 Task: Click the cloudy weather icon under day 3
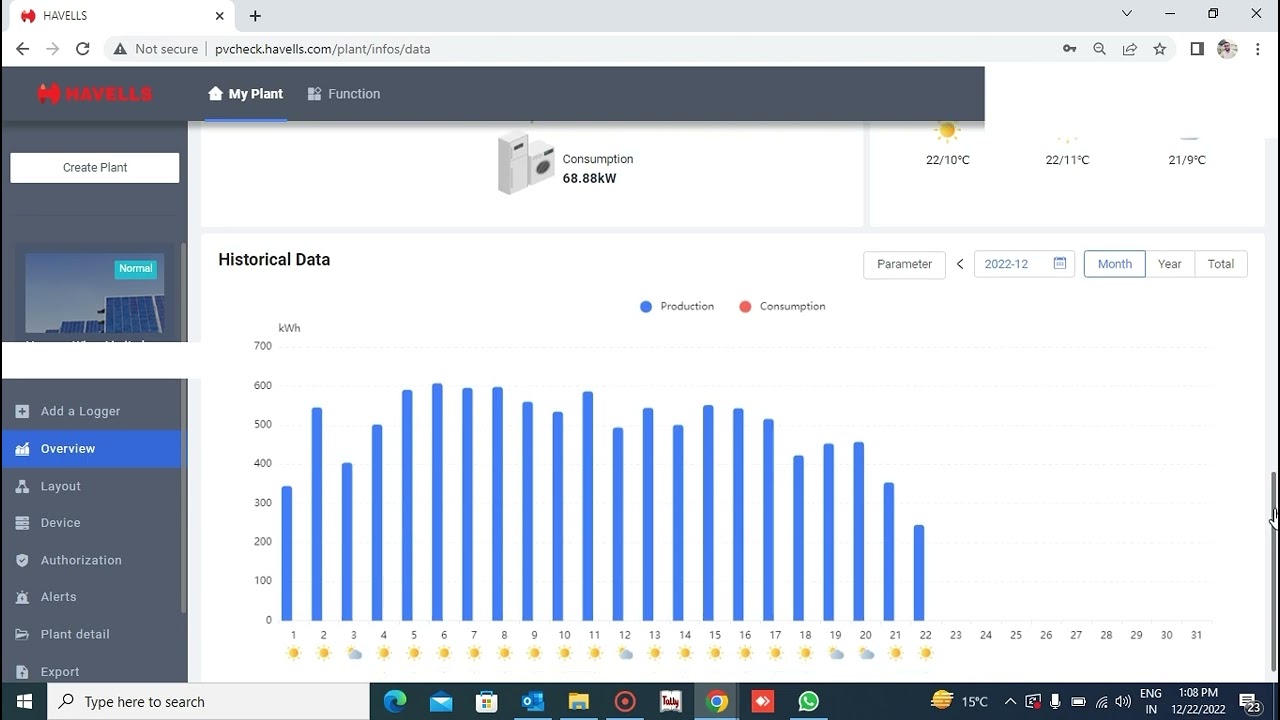tap(354, 653)
